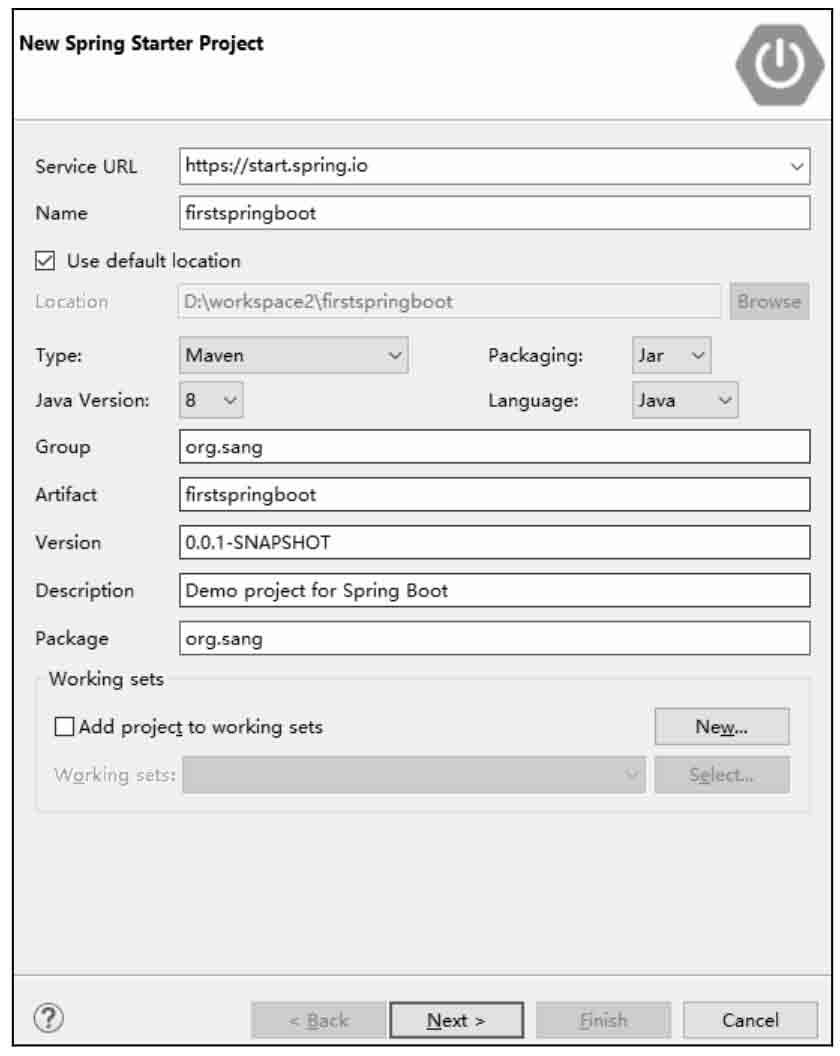
Task: Click the Version text field
Action: tap(494, 542)
